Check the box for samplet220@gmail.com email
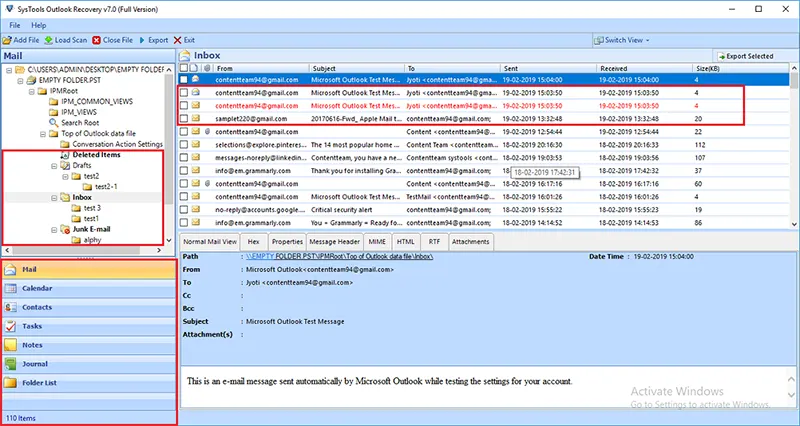 (x=184, y=118)
